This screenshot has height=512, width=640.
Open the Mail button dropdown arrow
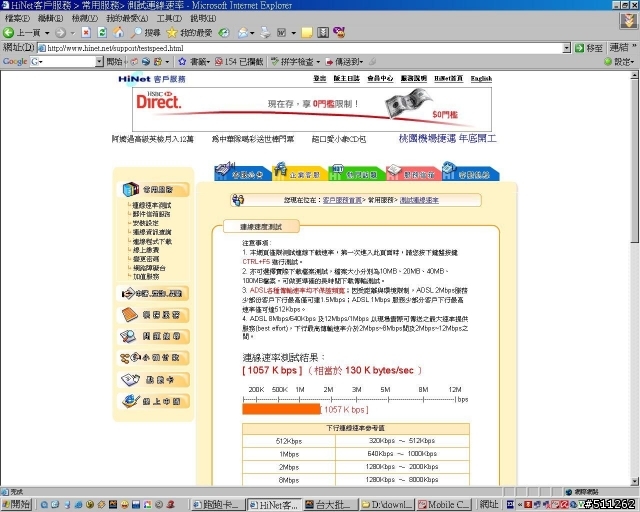(x=252, y=33)
